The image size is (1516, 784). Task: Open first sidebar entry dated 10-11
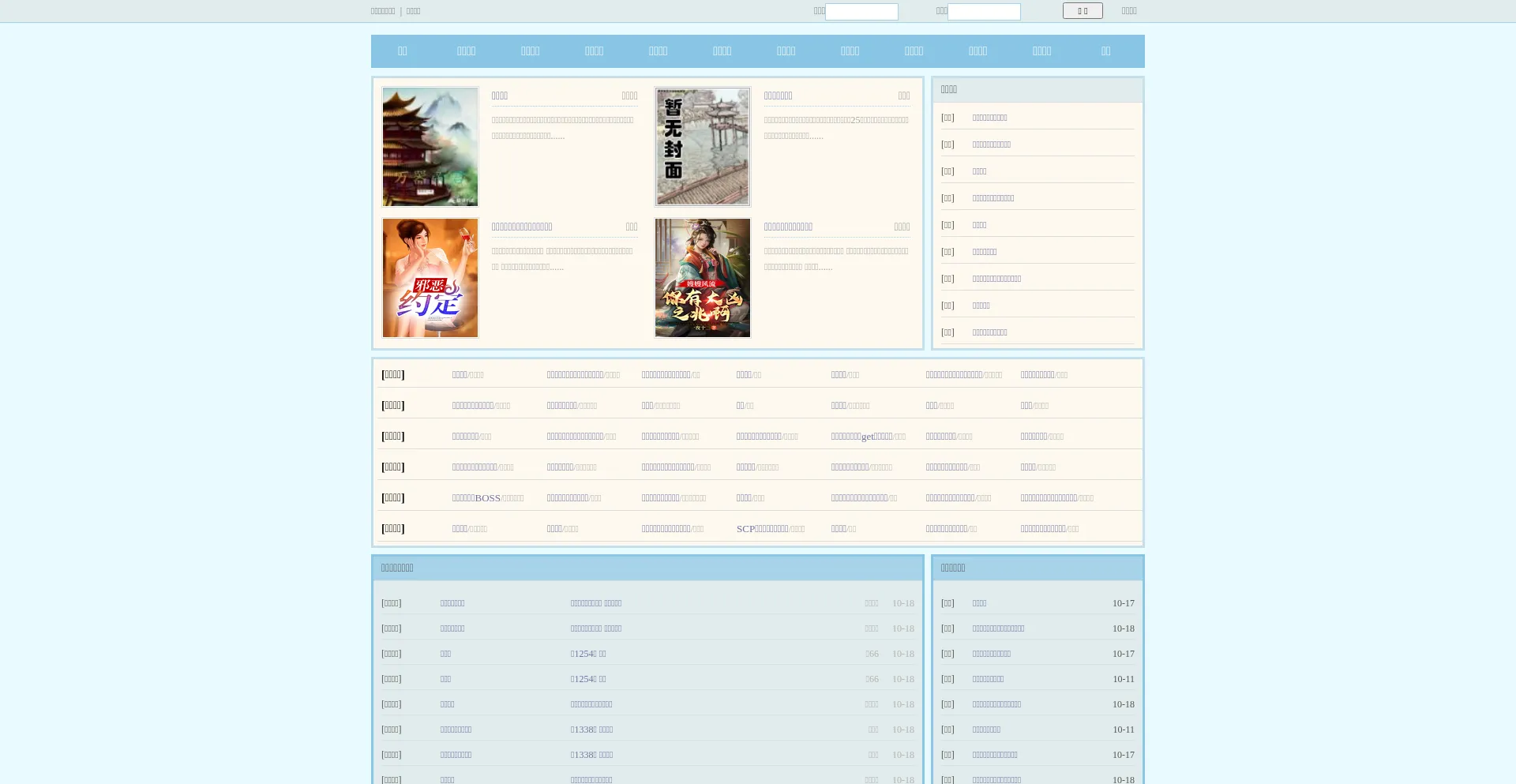point(988,679)
